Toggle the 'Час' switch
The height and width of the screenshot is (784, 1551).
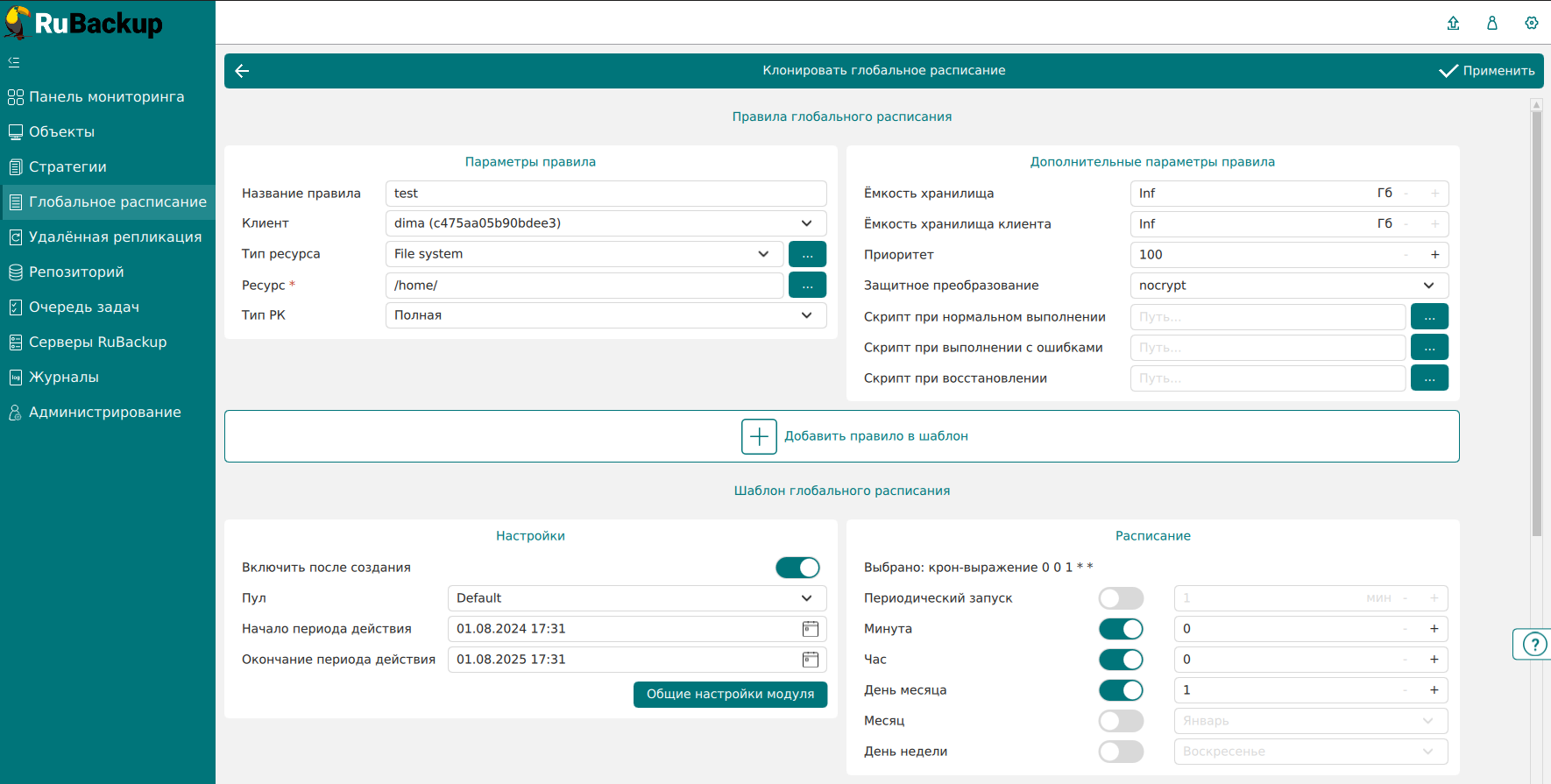(x=1122, y=660)
